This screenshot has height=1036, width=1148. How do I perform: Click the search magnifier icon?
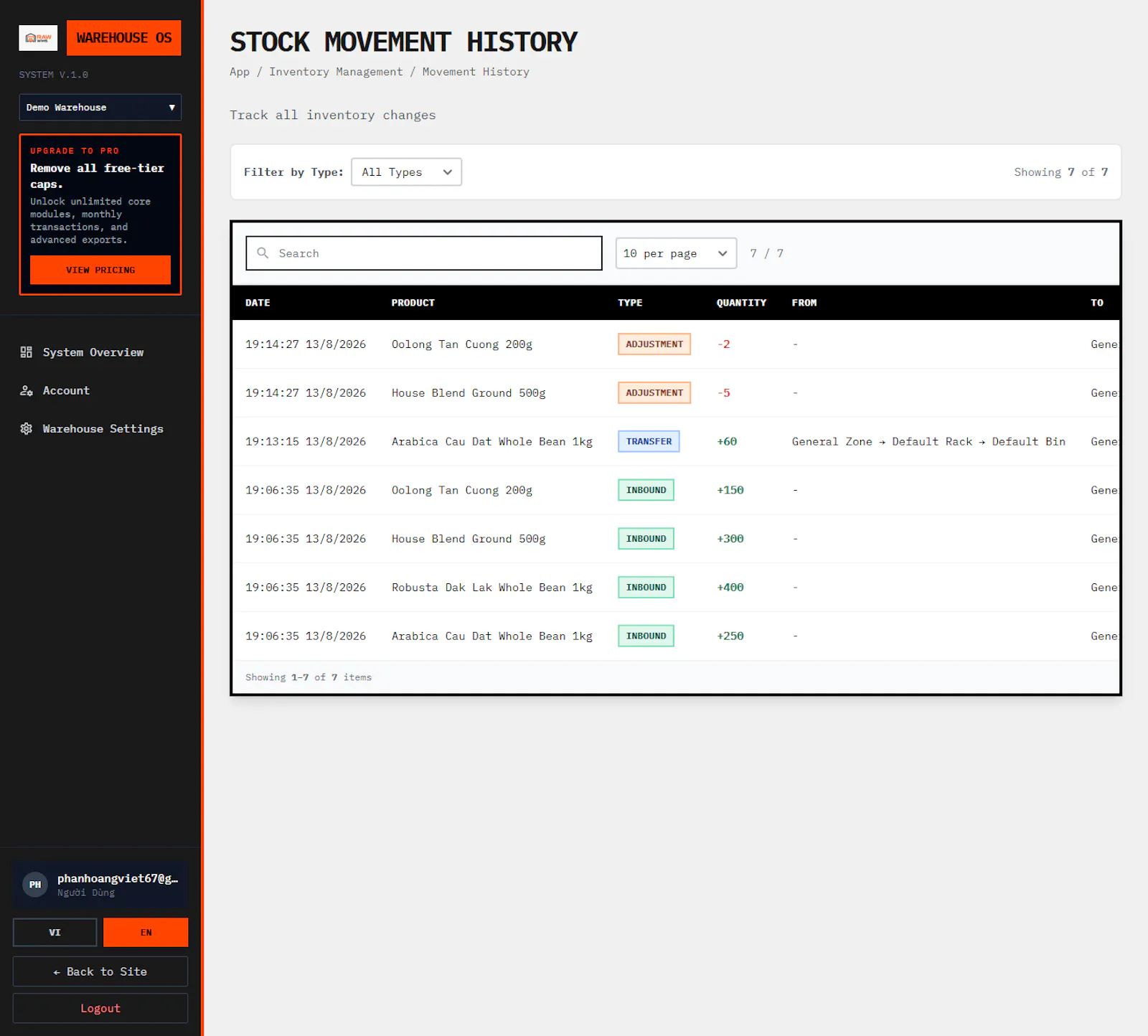263,253
